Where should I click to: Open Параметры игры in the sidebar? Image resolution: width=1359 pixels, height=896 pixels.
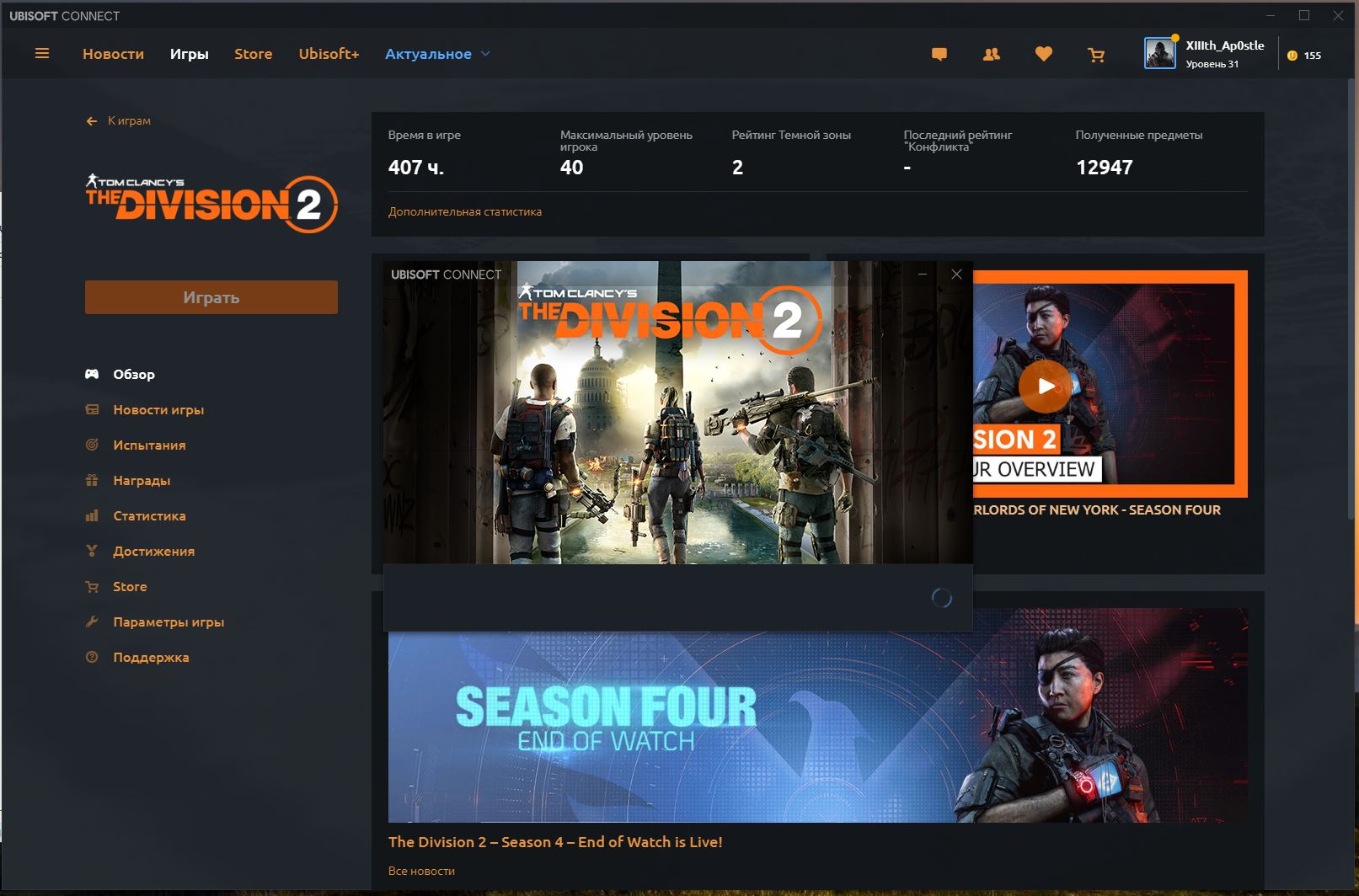169,622
